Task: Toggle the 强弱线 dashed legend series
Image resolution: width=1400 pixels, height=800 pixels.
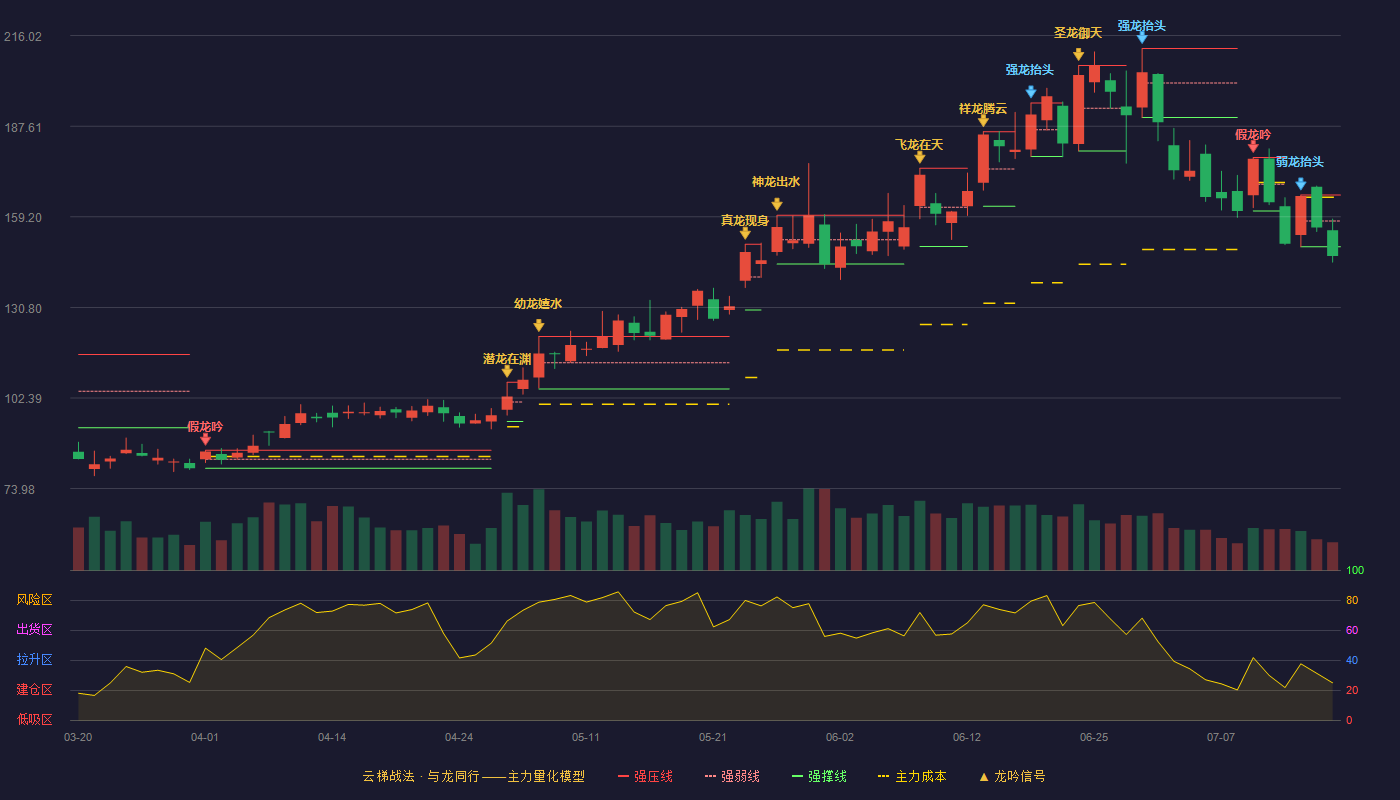Action: pos(732,776)
